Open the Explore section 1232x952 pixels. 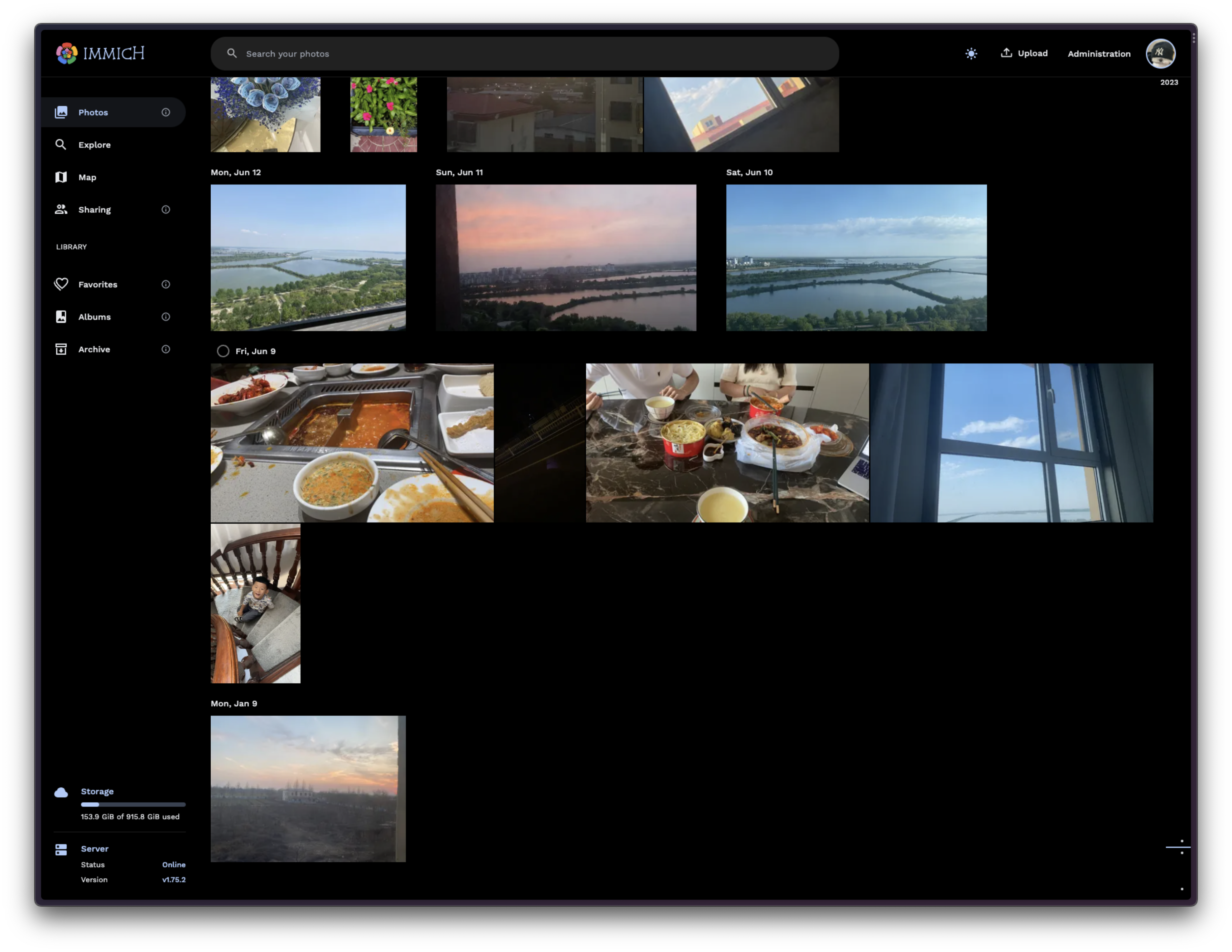[94, 145]
